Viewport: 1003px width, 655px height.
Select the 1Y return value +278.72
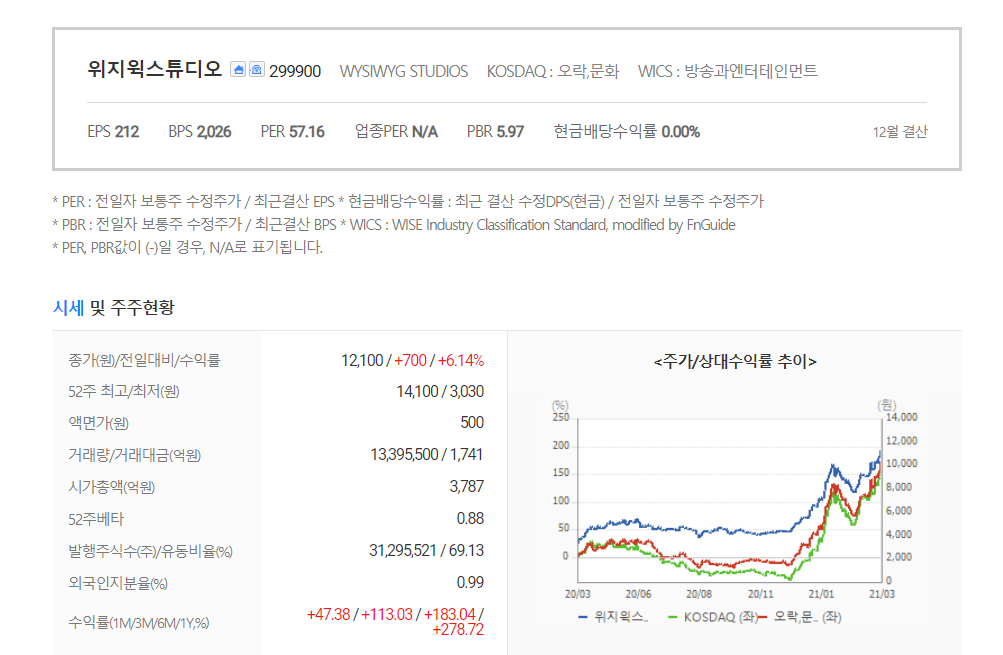(458, 630)
